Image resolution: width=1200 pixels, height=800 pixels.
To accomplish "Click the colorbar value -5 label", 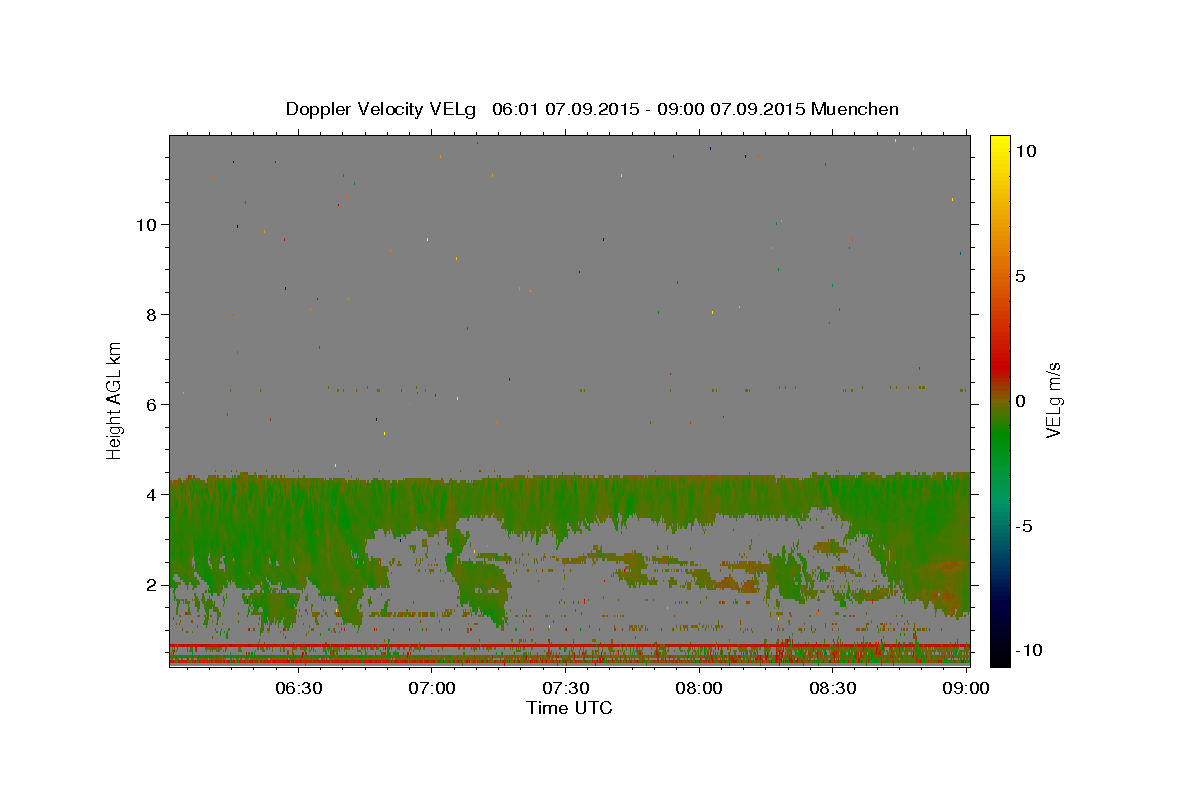I will (x=1025, y=526).
